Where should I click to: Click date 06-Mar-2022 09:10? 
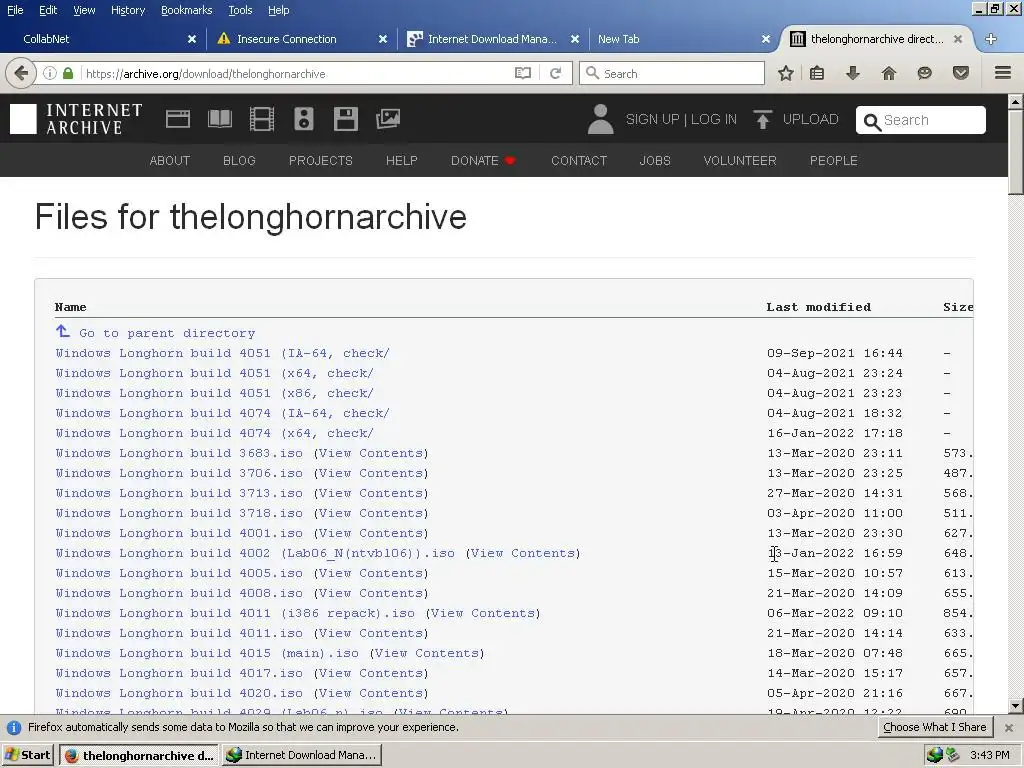pos(835,613)
